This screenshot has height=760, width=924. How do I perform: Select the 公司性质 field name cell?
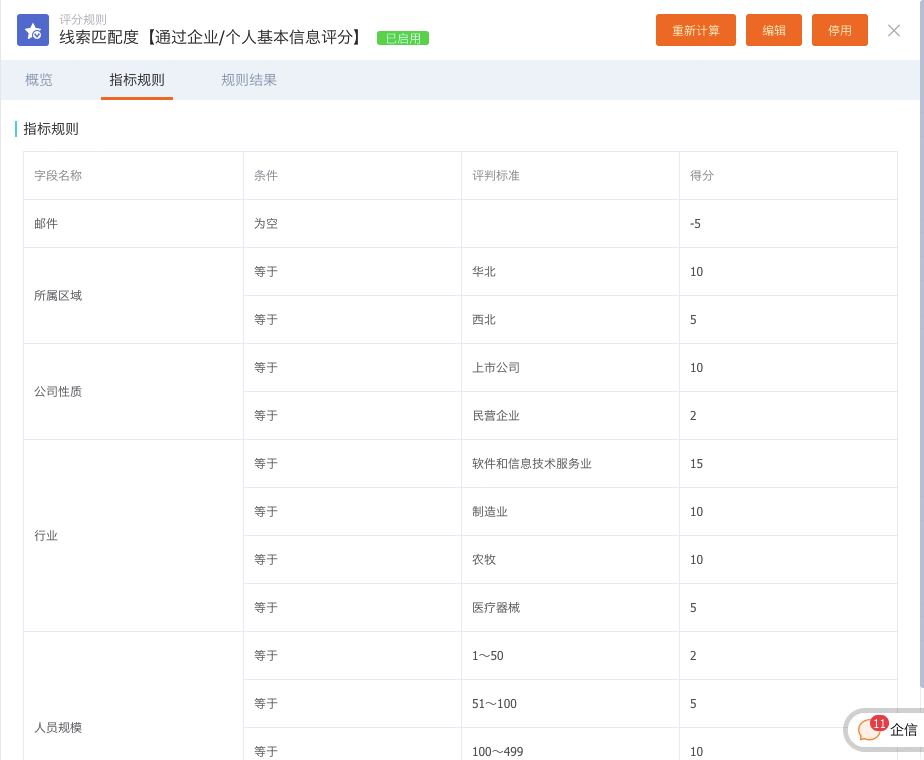[133, 391]
